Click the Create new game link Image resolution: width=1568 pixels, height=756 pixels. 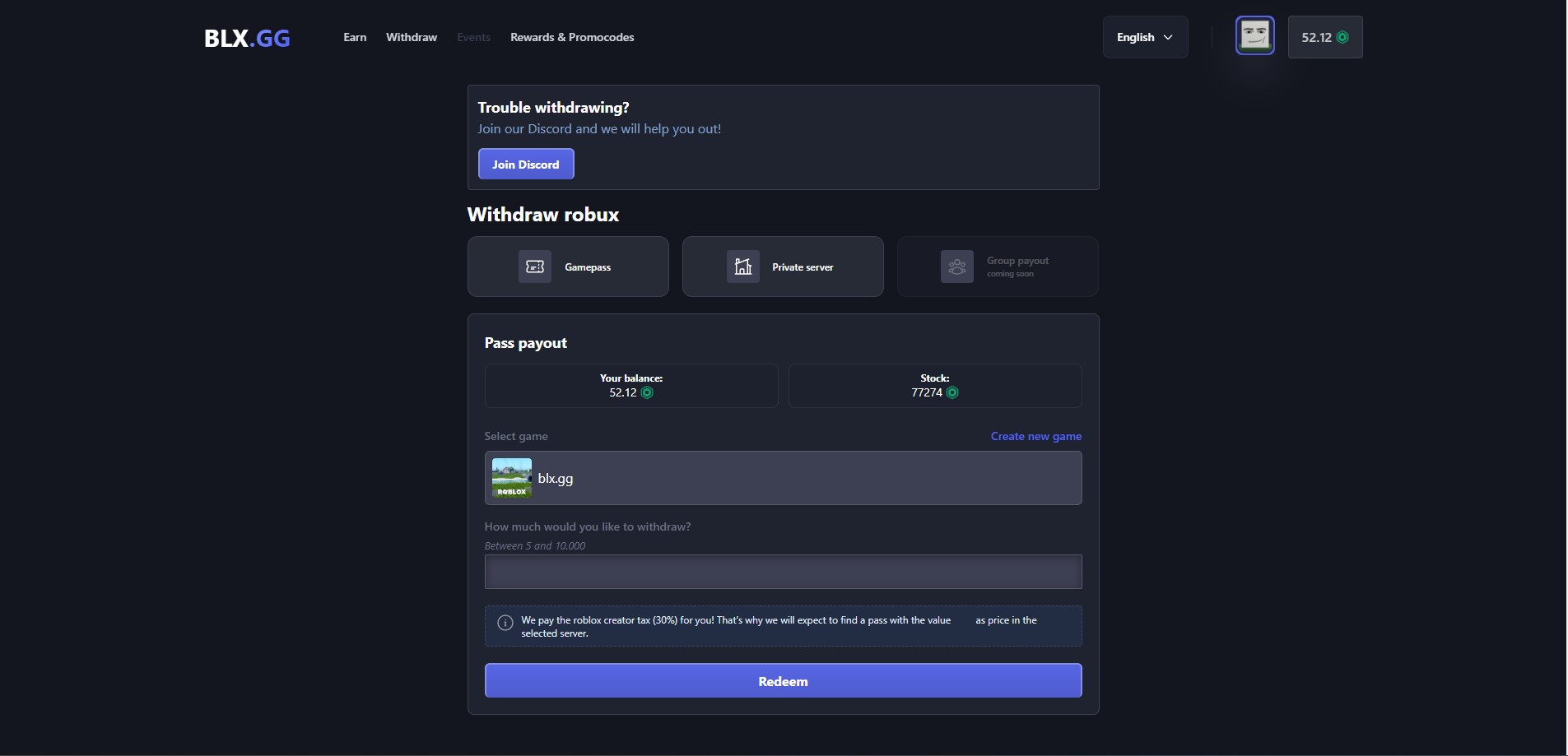click(x=1035, y=436)
